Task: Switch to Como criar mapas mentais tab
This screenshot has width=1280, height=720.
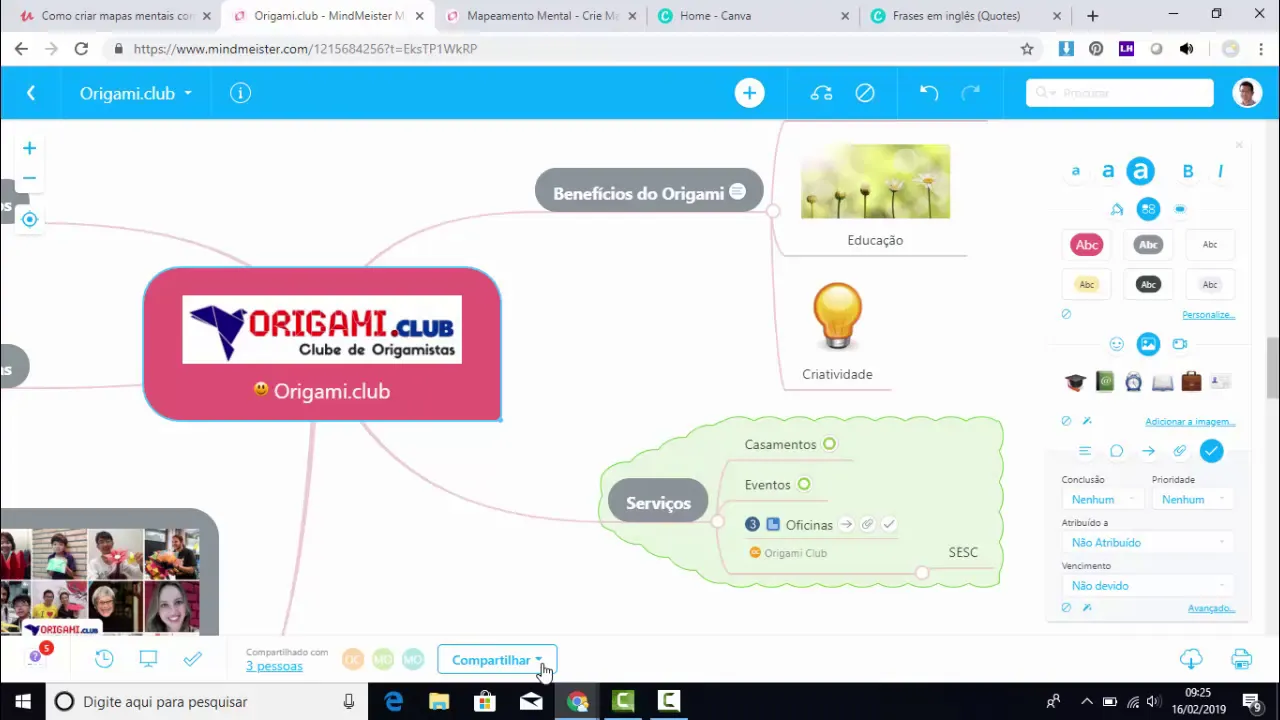Action: click(116, 16)
